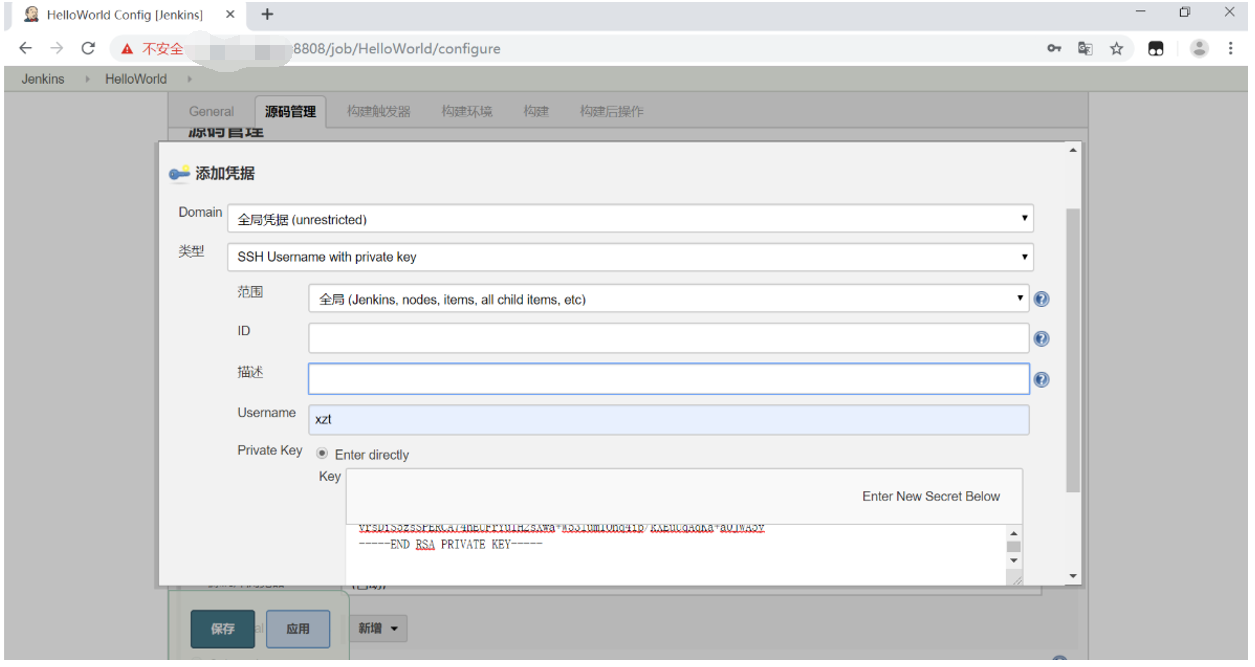Click the 应用 apply button

point(298,629)
